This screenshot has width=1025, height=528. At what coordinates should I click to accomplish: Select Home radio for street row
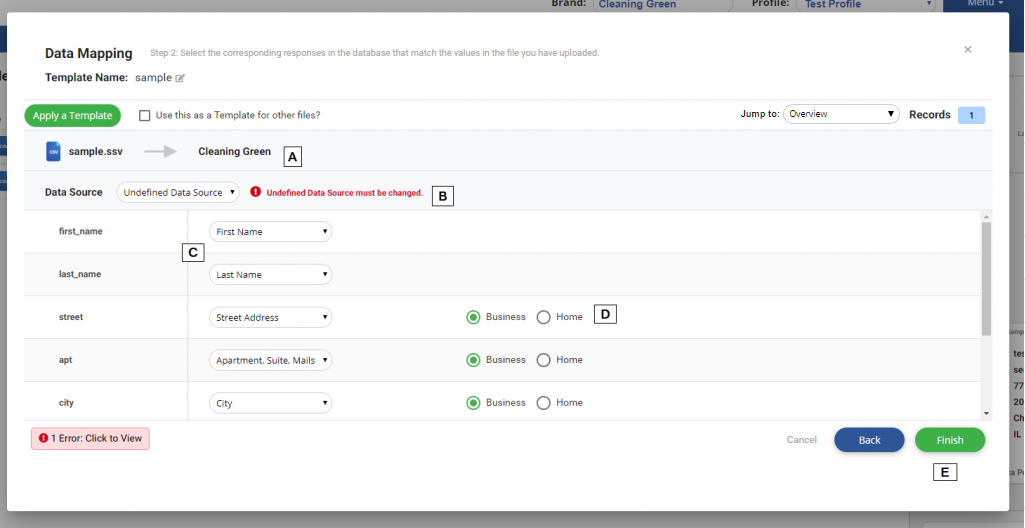pyautogui.click(x=544, y=317)
